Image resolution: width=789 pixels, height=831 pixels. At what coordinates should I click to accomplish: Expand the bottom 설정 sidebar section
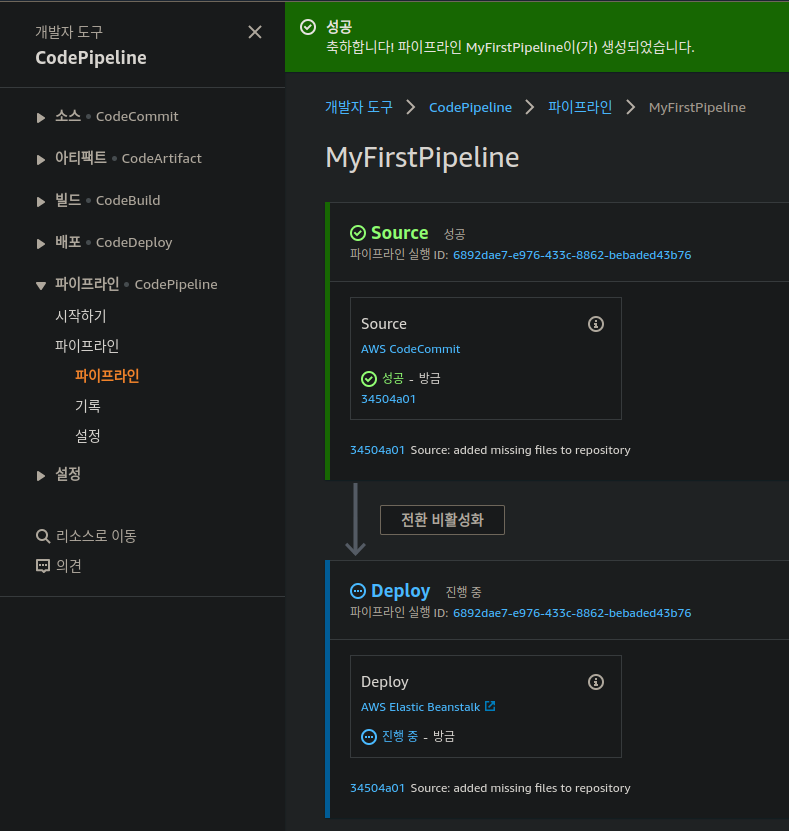(x=41, y=475)
